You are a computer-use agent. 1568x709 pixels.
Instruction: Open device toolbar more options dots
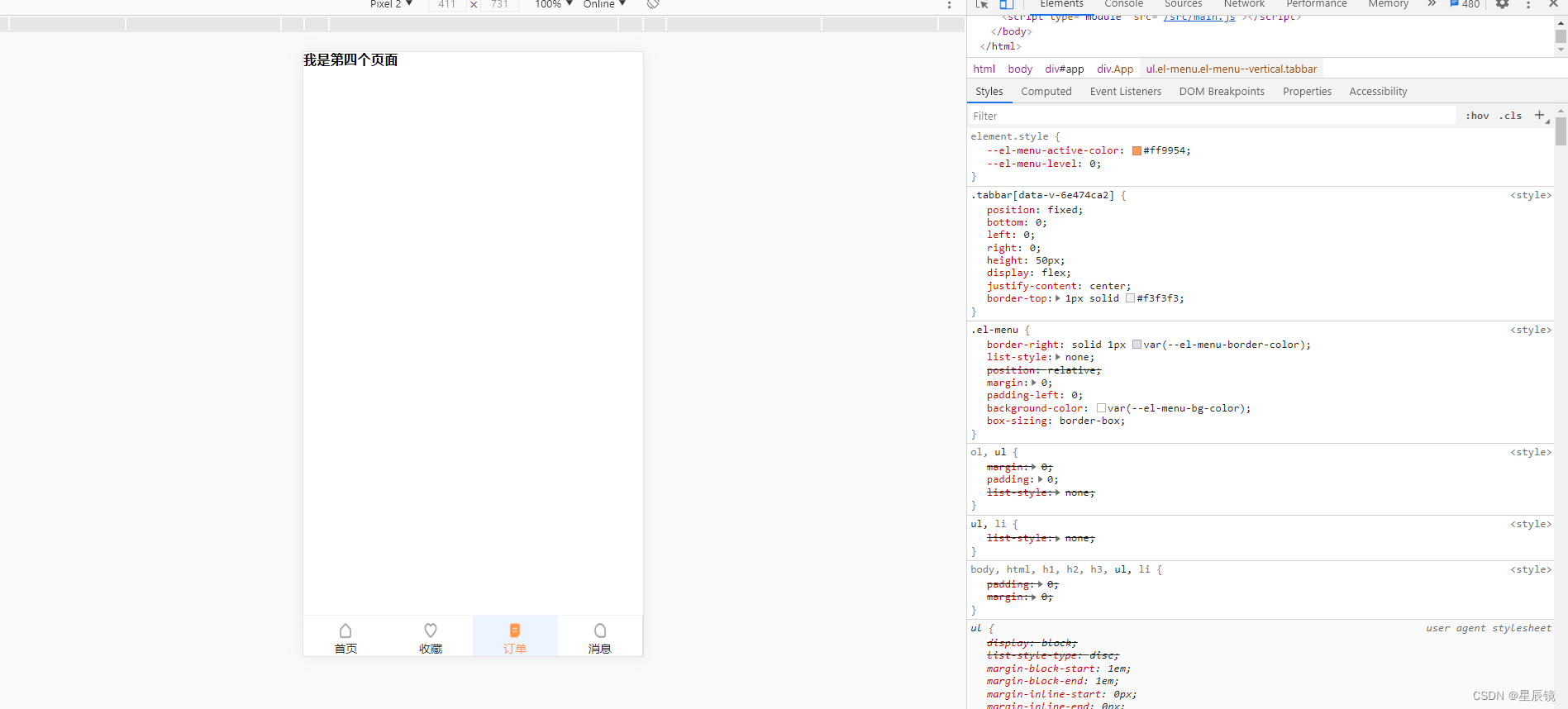949,4
